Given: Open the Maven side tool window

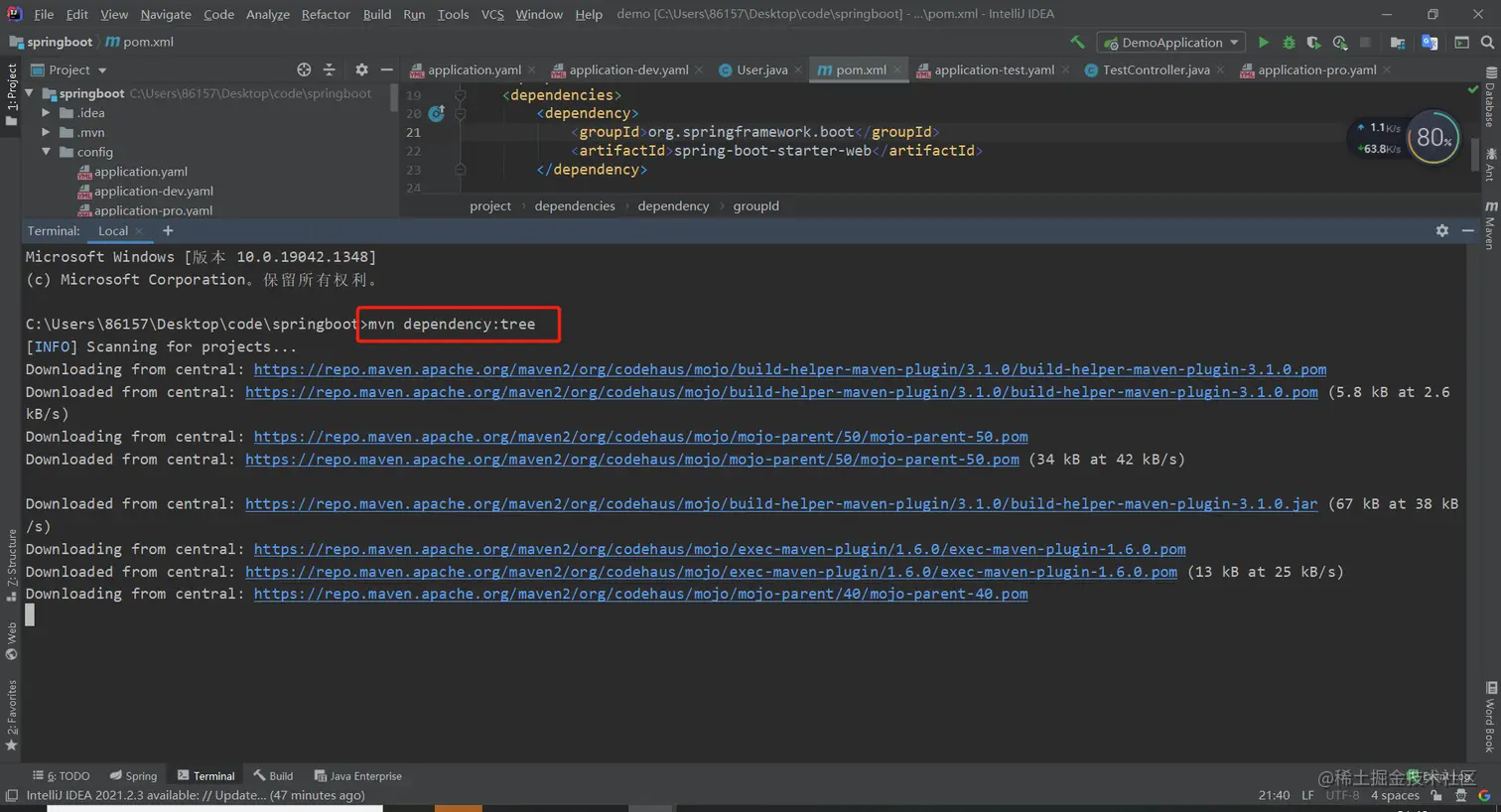Looking at the screenshot, I should [x=1490, y=225].
